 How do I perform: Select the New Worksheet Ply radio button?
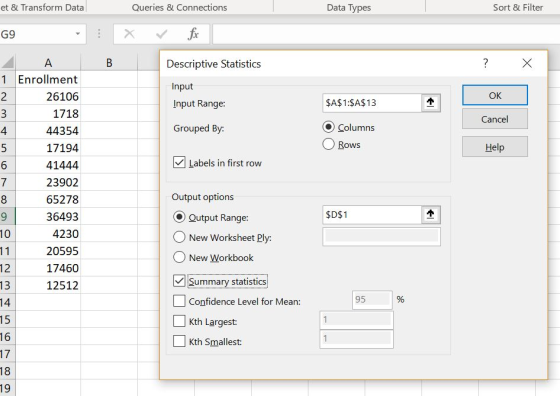tap(179, 237)
